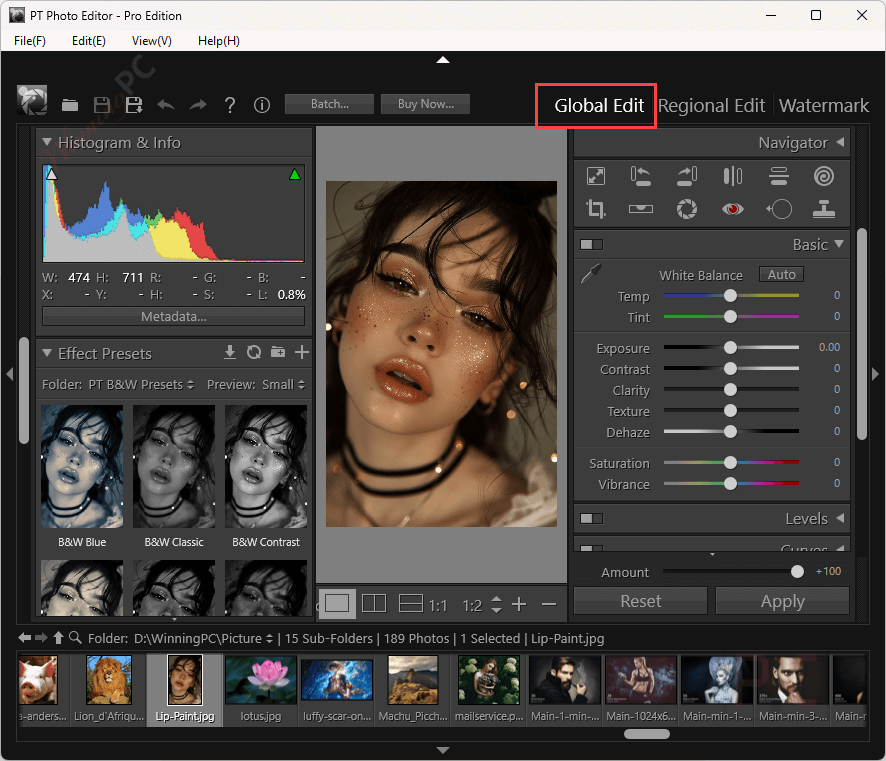This screenshot has width=886, height=761.
Task: Zoom out with the minus icon below preview
Action: click(x=549, y=605)
